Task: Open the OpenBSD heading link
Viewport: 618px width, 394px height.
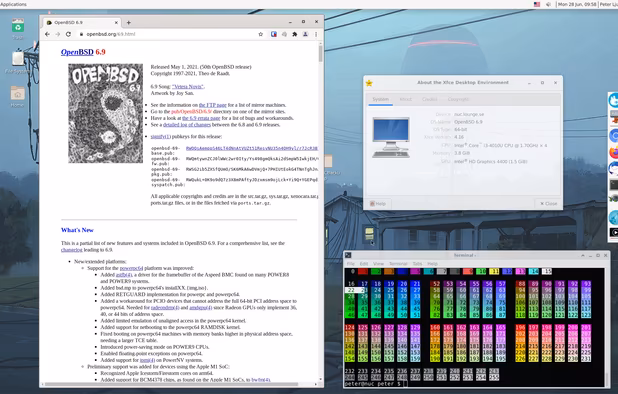Action: click(x=77, y=52)
